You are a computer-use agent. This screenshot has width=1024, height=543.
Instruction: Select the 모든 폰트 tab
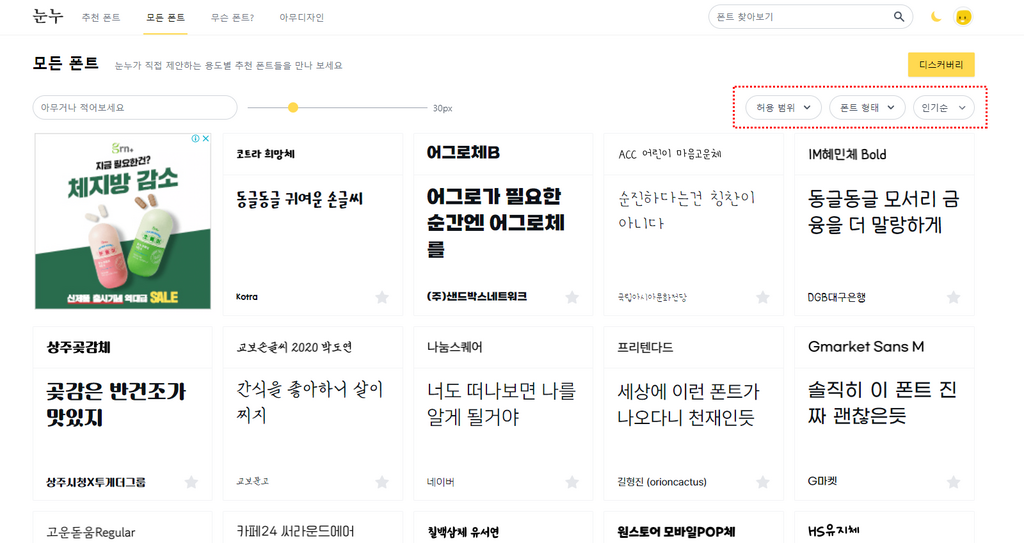[x=165, y=18]
